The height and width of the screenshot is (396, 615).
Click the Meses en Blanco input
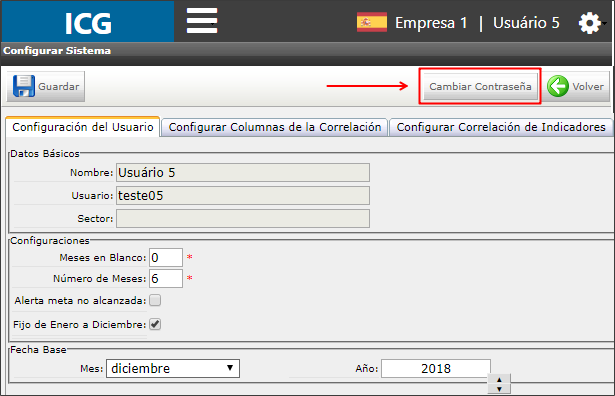pos(166,258)
